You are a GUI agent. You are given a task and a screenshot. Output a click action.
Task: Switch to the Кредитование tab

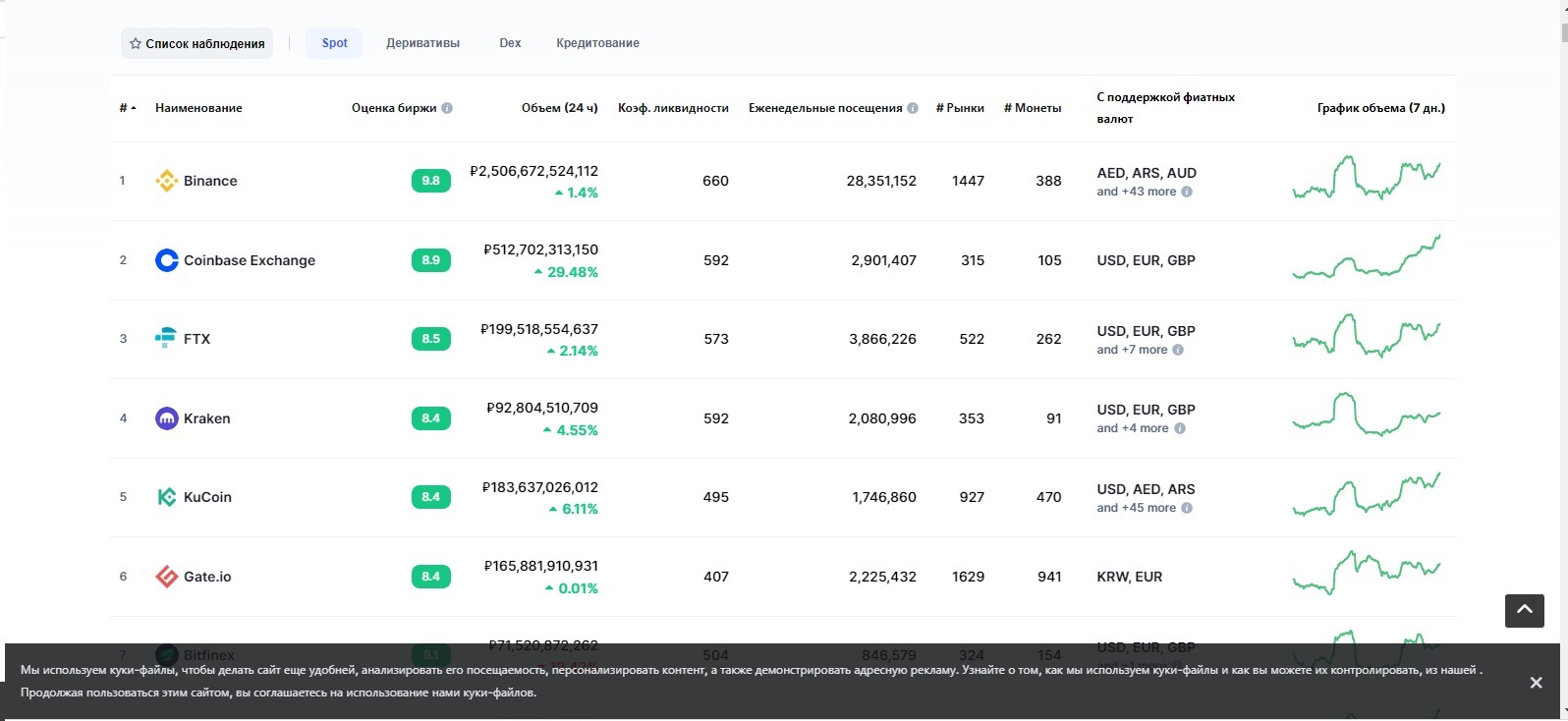coord(597,43)
